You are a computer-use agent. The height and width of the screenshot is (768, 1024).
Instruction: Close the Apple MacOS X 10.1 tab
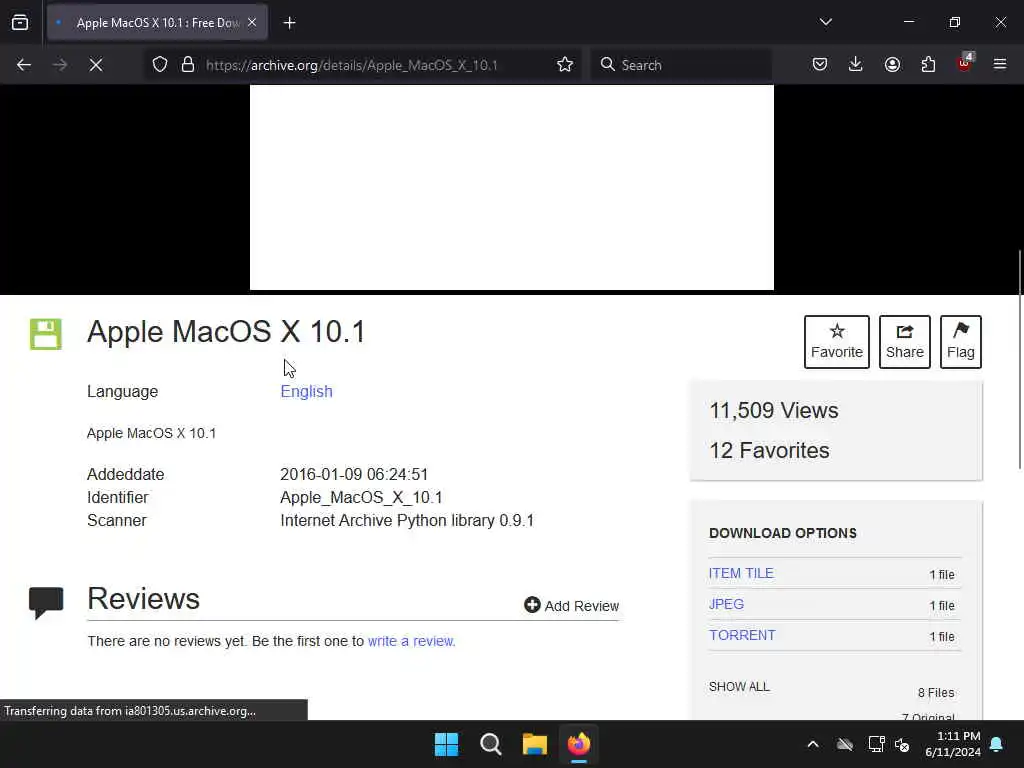click(x=252, y=23)
